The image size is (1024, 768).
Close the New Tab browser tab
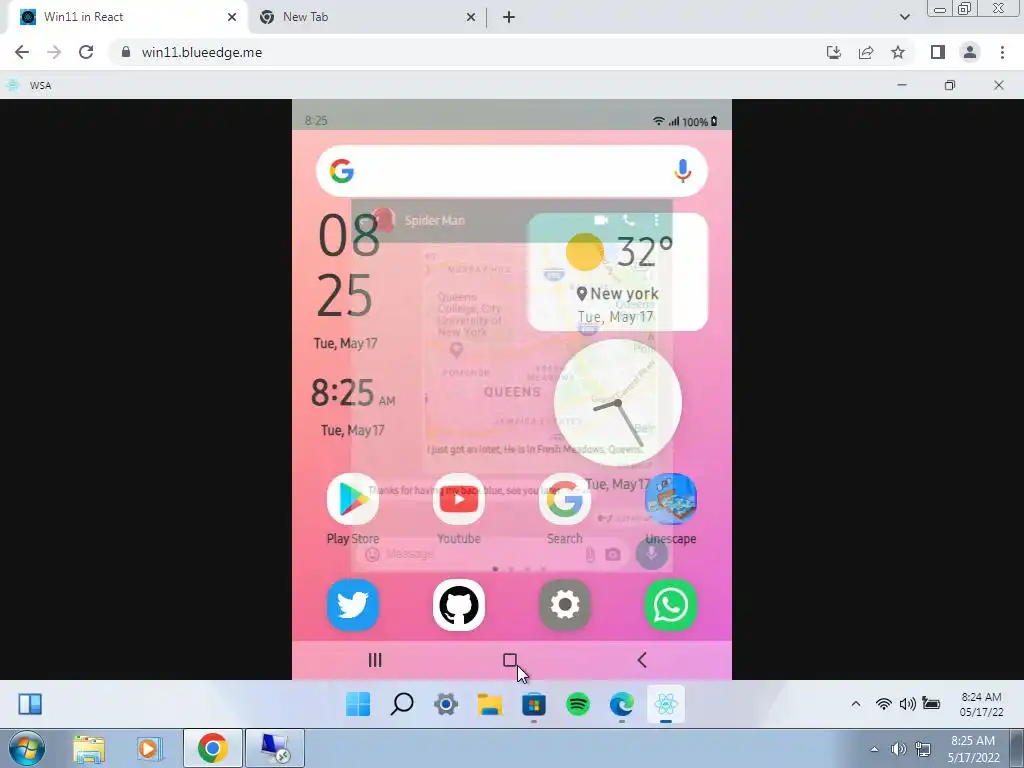[x=471, y=17]
